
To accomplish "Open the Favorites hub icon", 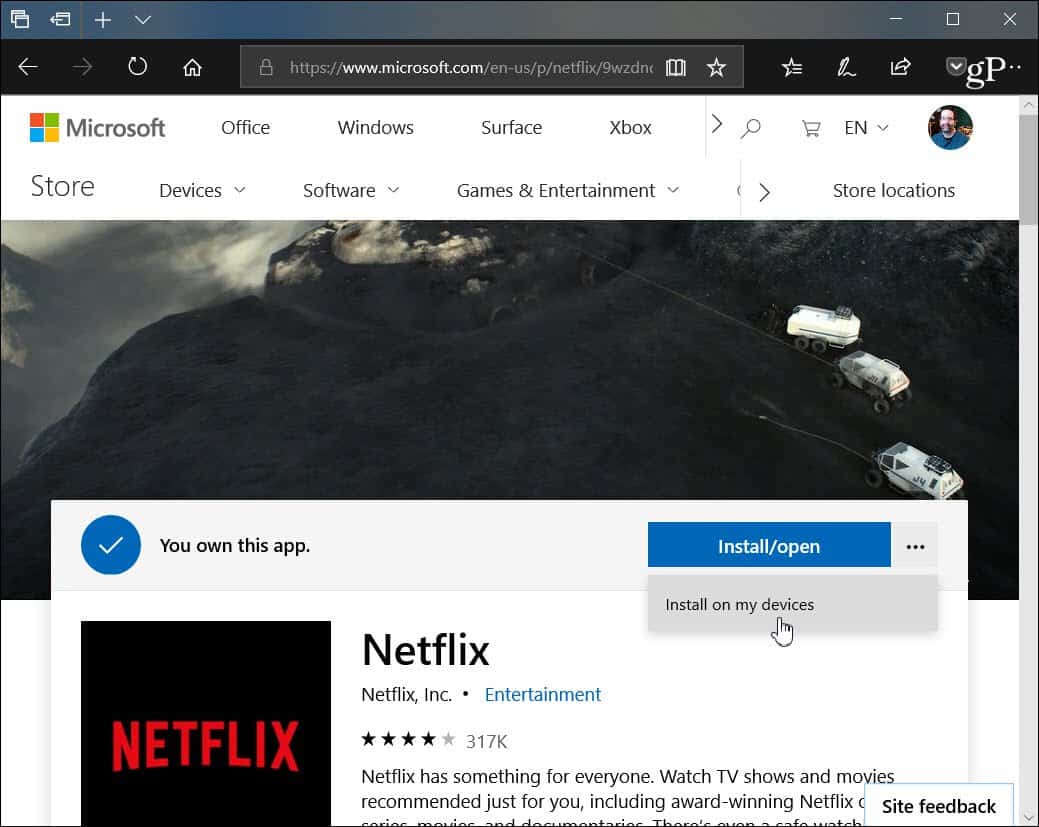I will [792, 67].
